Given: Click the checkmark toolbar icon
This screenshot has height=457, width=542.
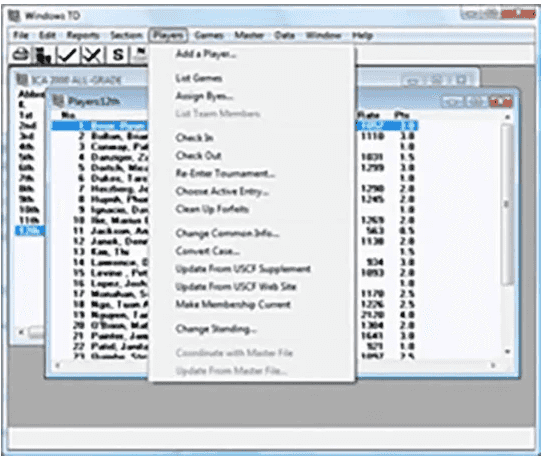Looking at the screenshot, I should point(67,55).
